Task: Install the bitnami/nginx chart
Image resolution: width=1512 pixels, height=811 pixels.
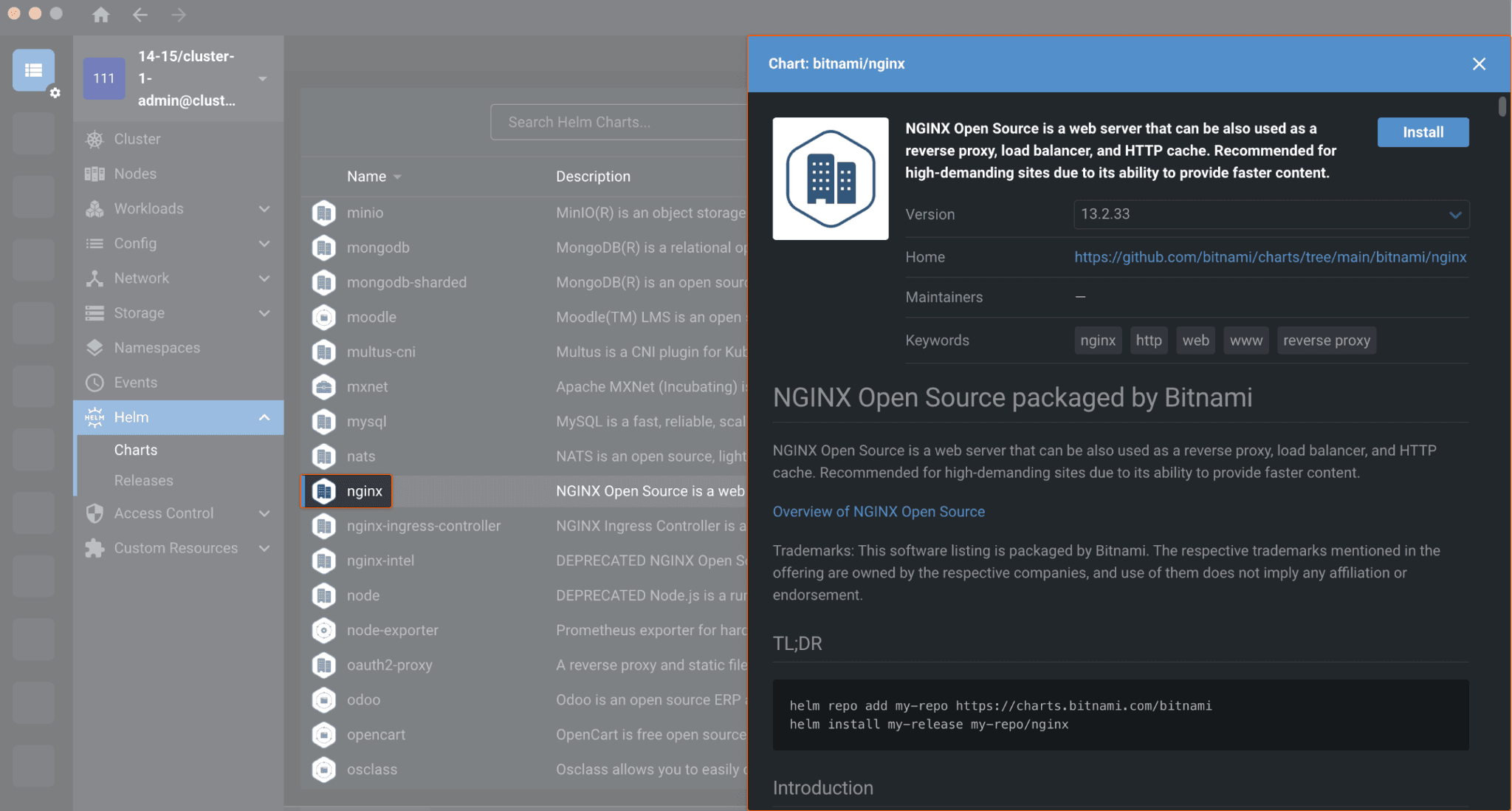Action: pos(1423,132)
